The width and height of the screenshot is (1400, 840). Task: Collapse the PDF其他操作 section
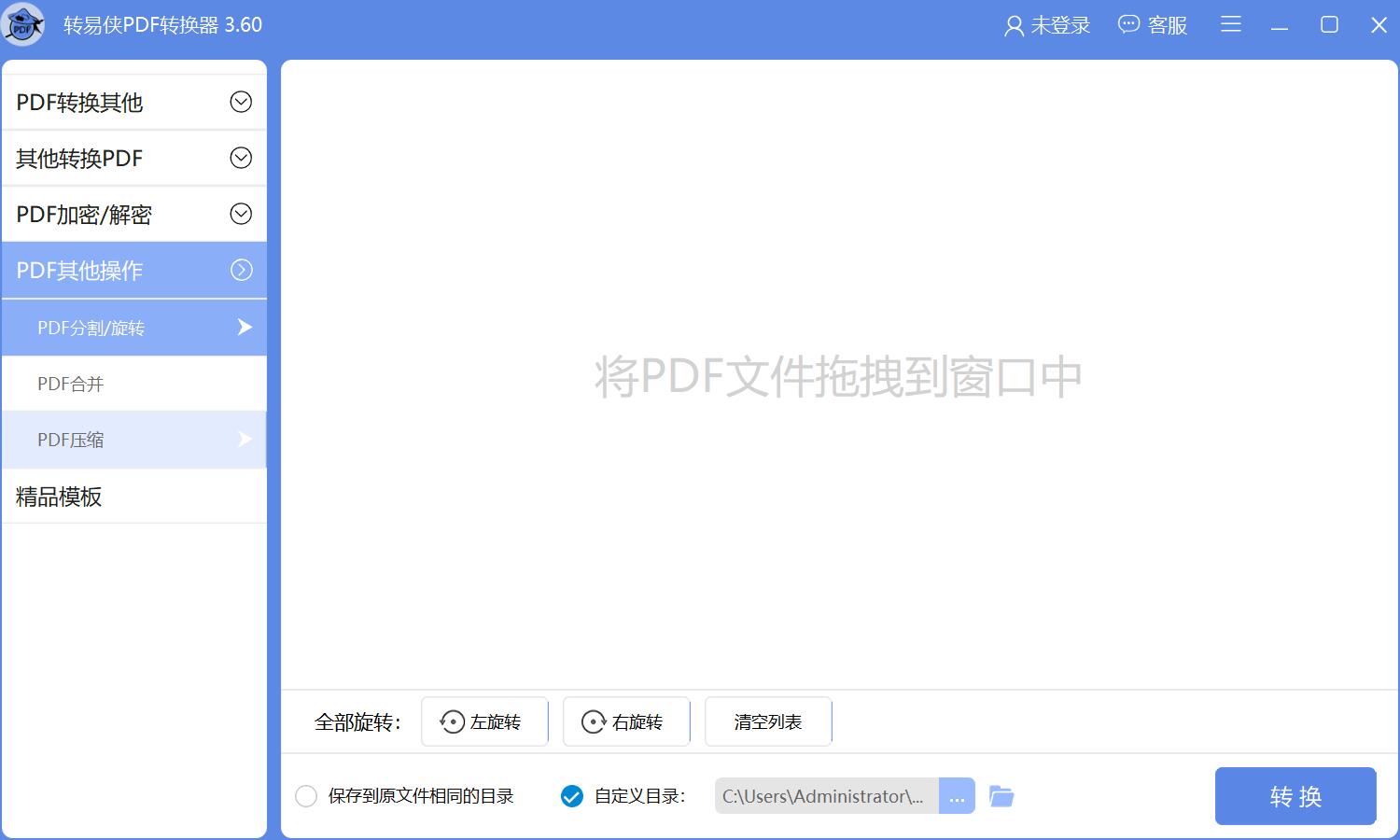(x=133, y=270)
